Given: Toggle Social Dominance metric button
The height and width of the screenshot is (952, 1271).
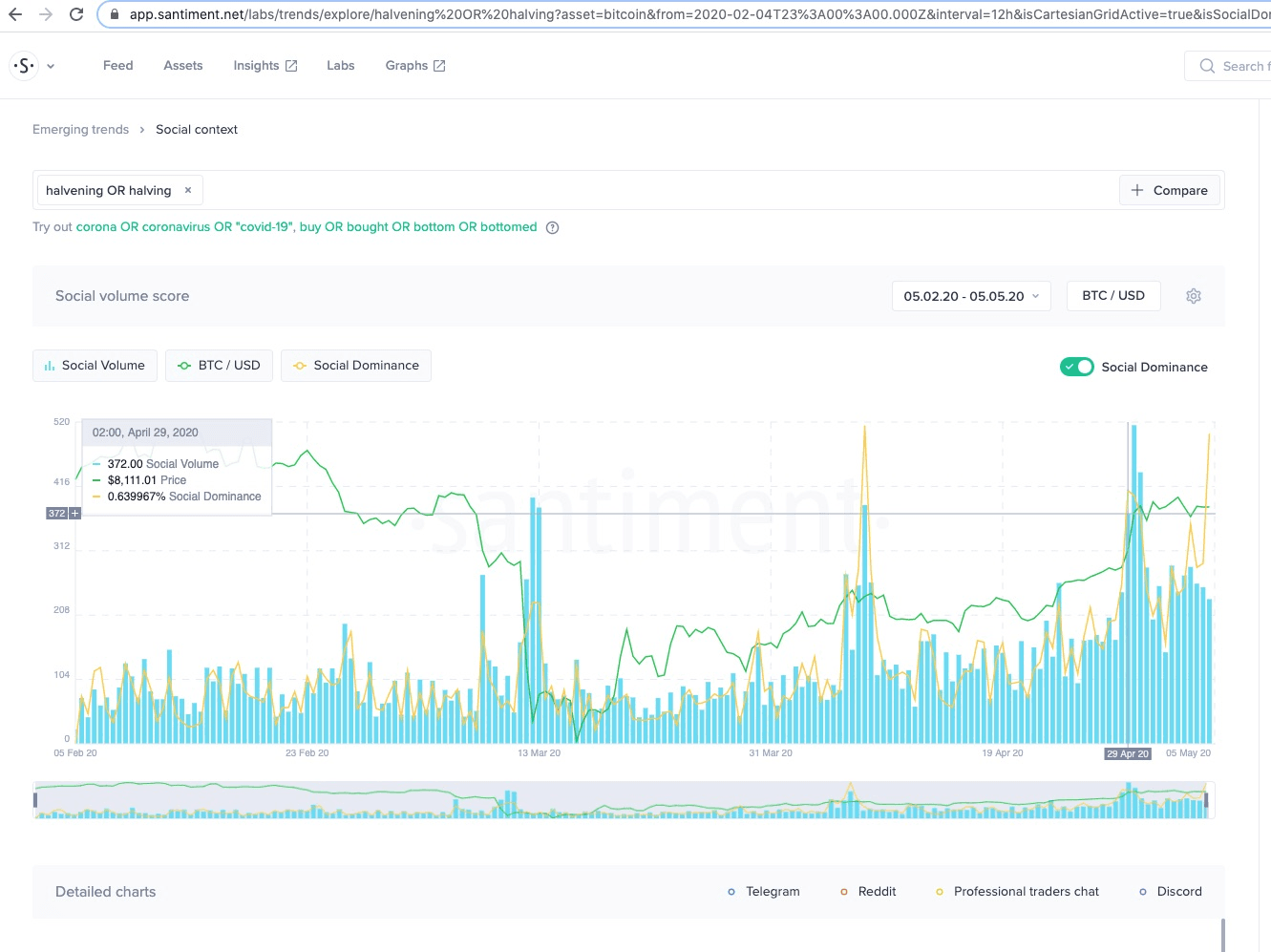Looking at the screenshot, I should point(356,366).
